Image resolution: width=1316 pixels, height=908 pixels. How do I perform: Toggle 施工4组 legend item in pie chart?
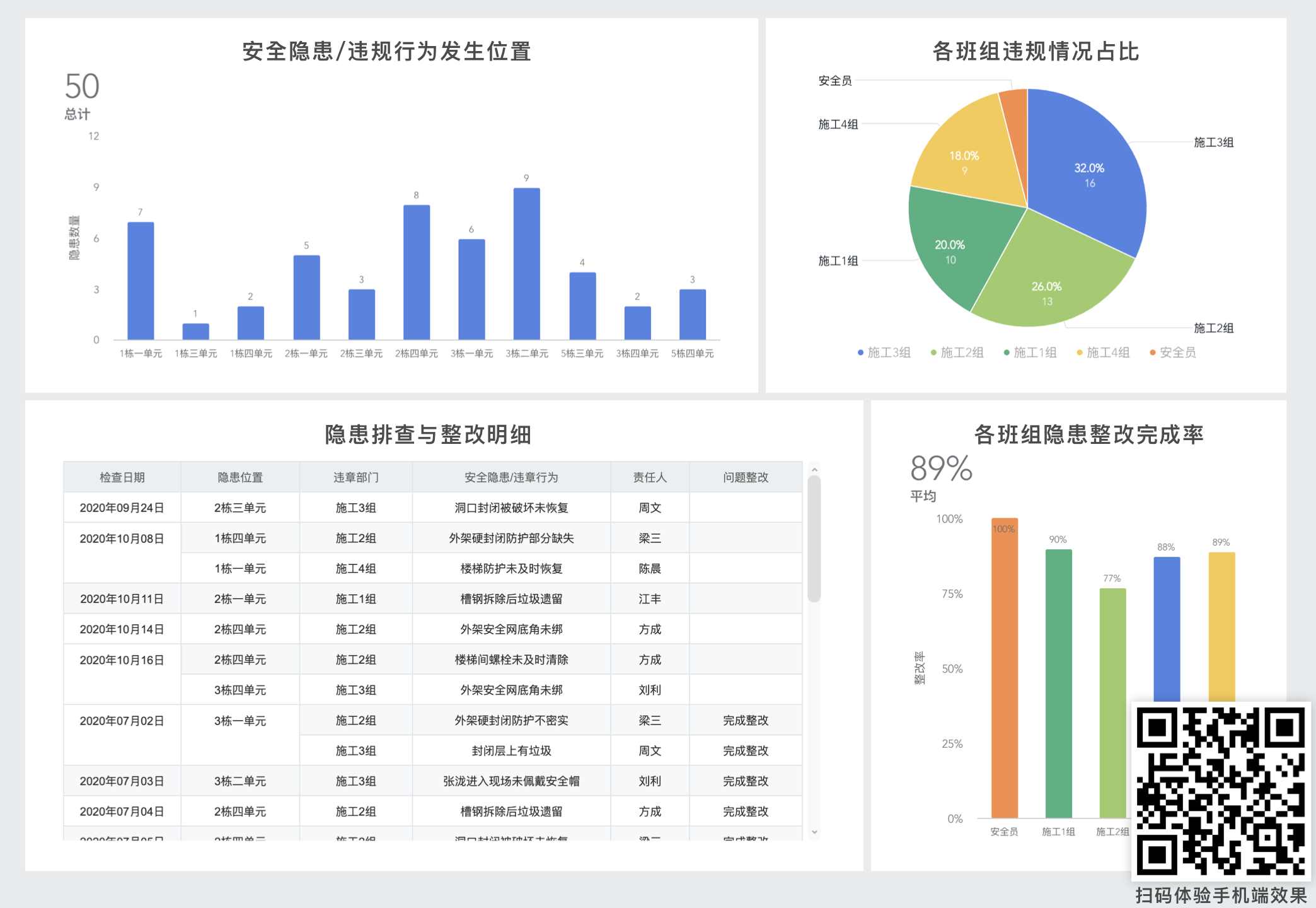click(1104, 352)
